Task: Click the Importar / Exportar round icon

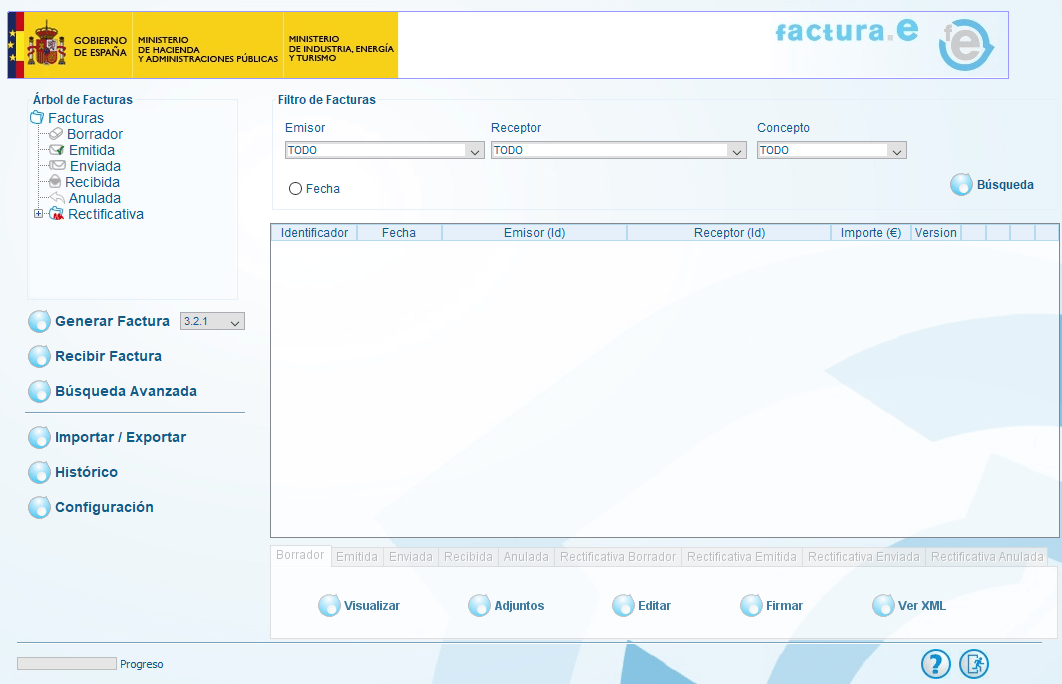Action: [39, 437]
